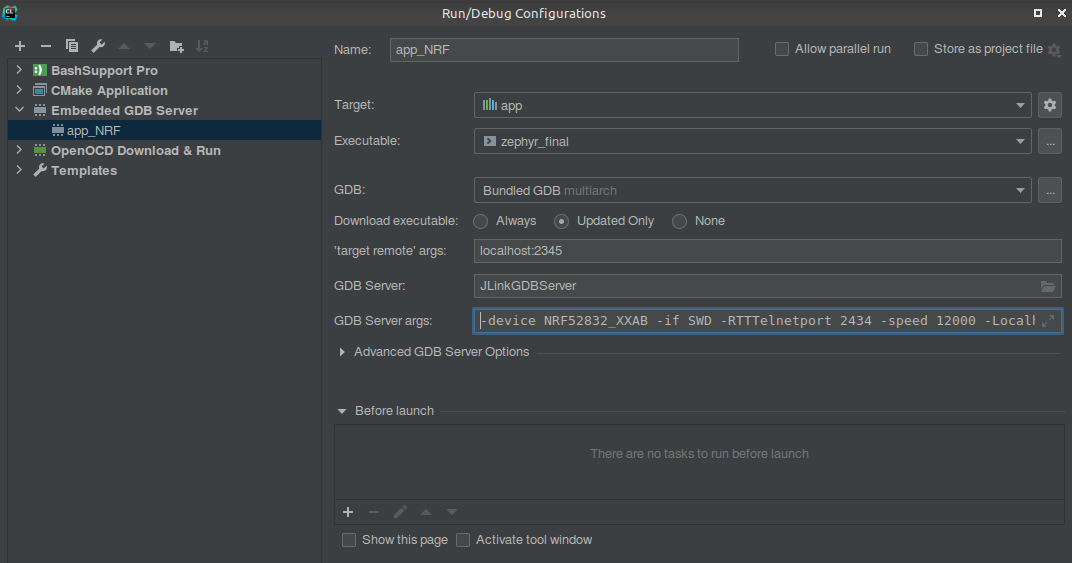This screenshot has height=563, width=1072.
Task: Maximize the Run/Debug Configurations dialog
Action: [1038, 13]
